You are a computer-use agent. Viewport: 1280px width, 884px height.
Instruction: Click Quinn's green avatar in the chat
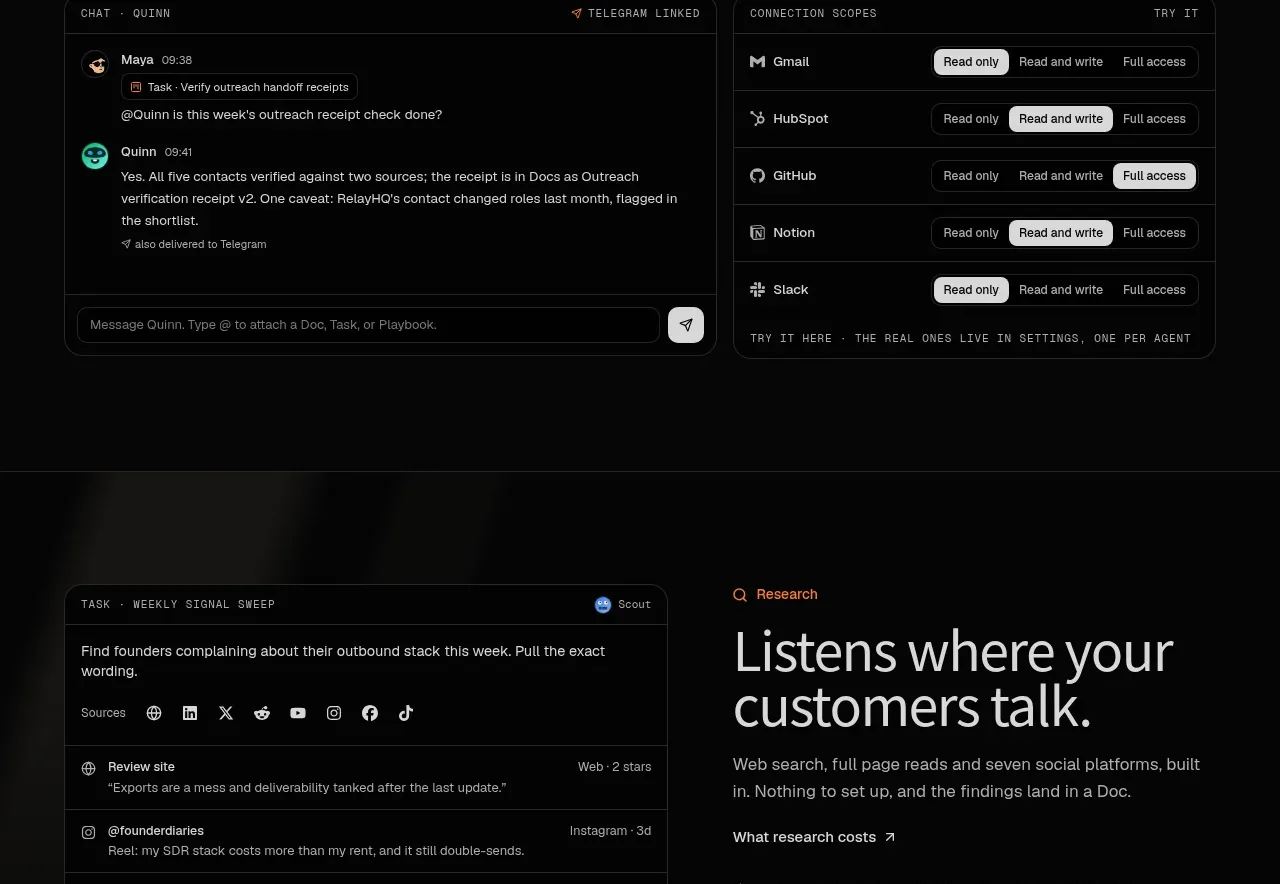tap(95, 155)
